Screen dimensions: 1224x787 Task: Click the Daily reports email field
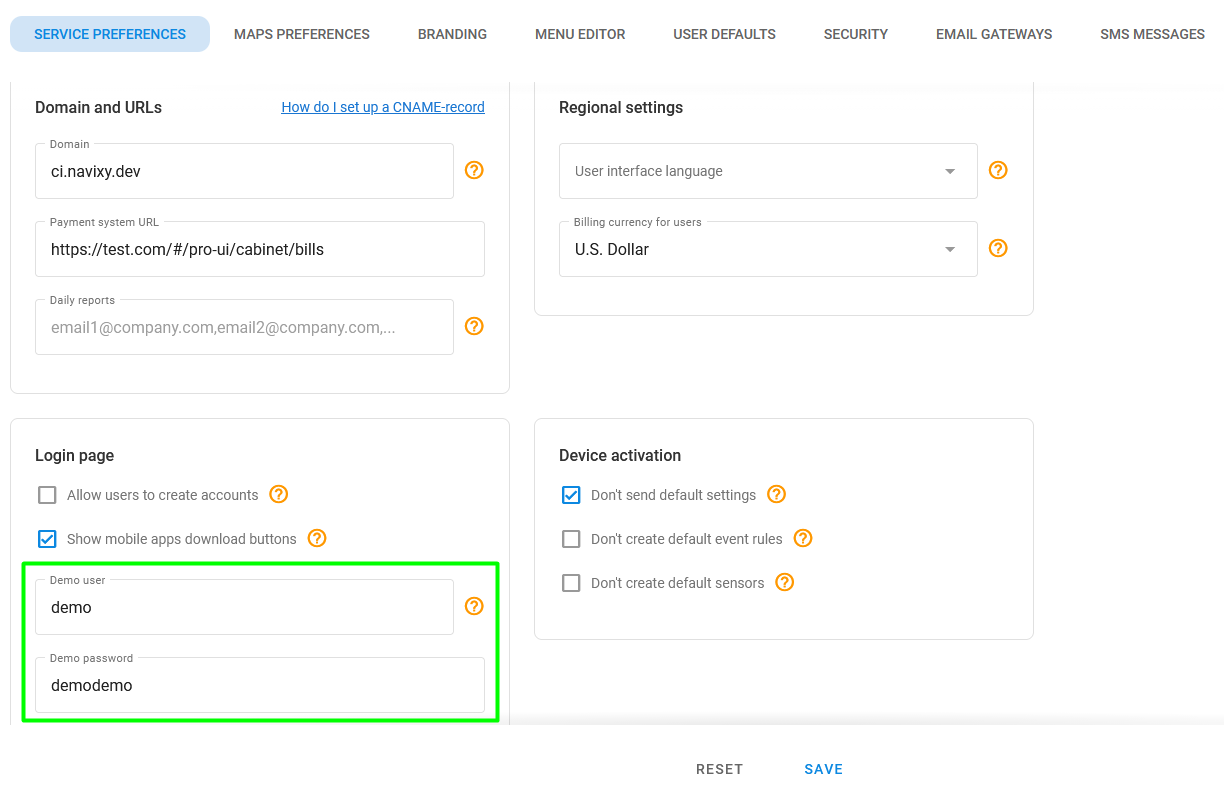point(244,327)
